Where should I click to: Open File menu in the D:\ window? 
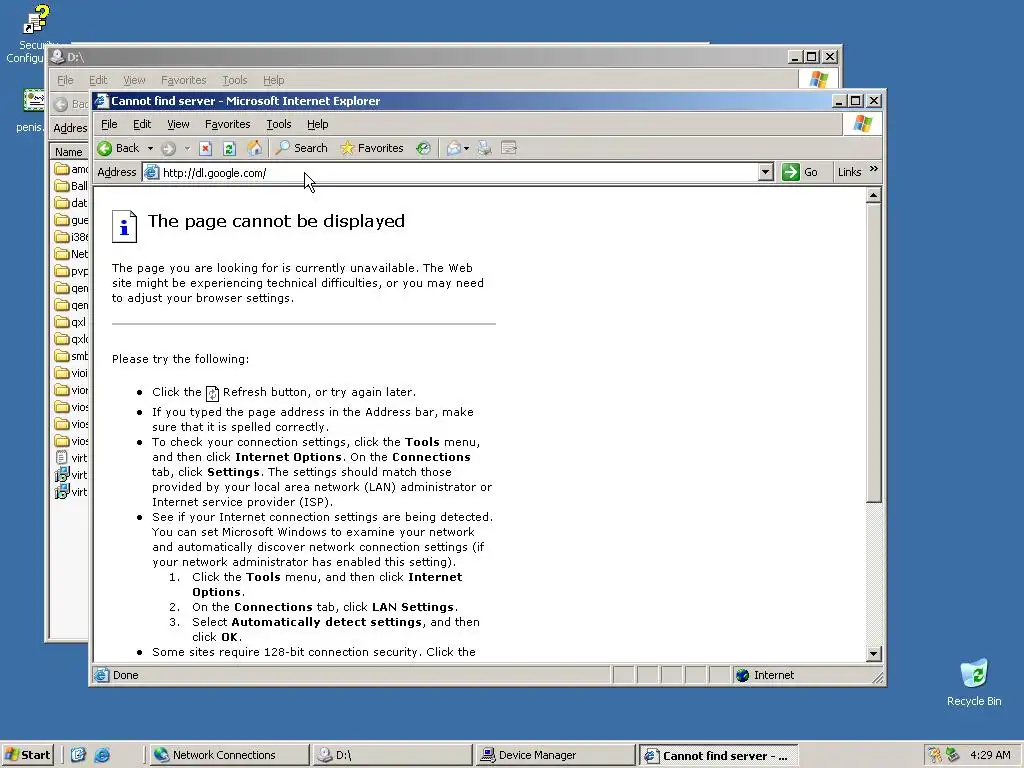[x=65, y=80]
